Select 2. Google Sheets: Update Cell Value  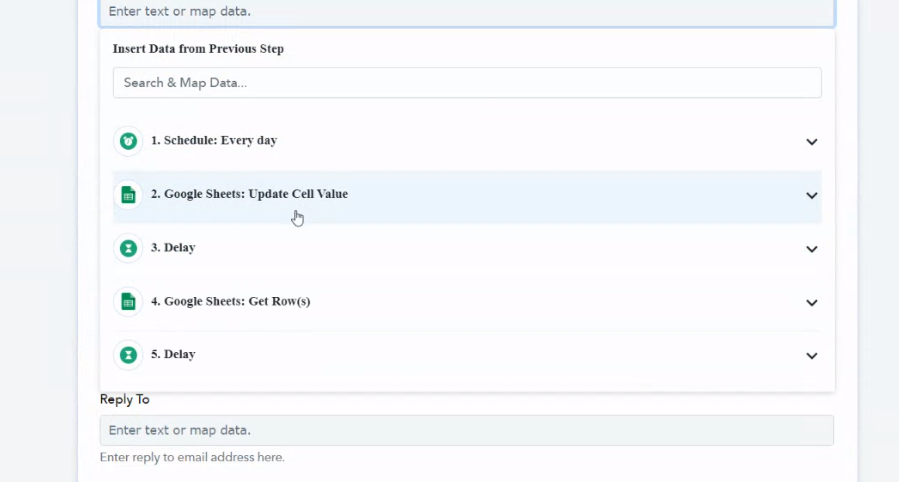click(249, 194)
